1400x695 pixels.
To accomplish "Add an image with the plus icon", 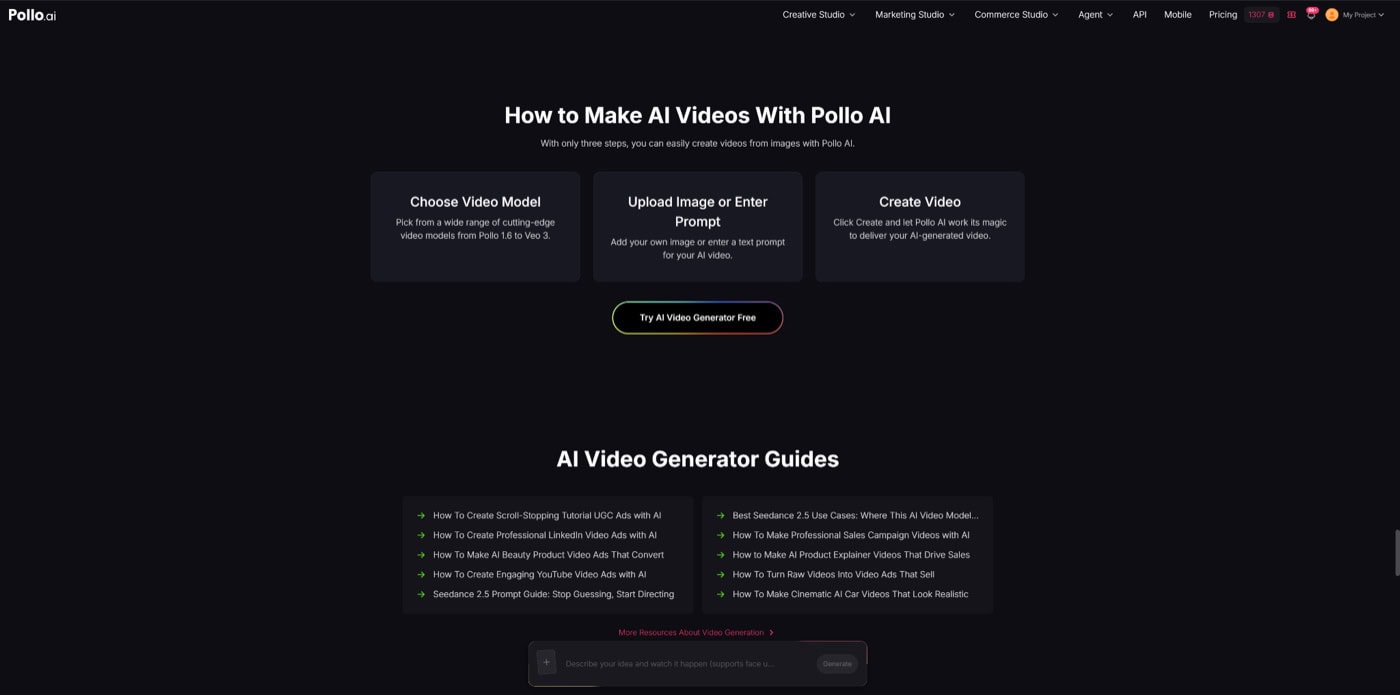I will tap(546, 662).
